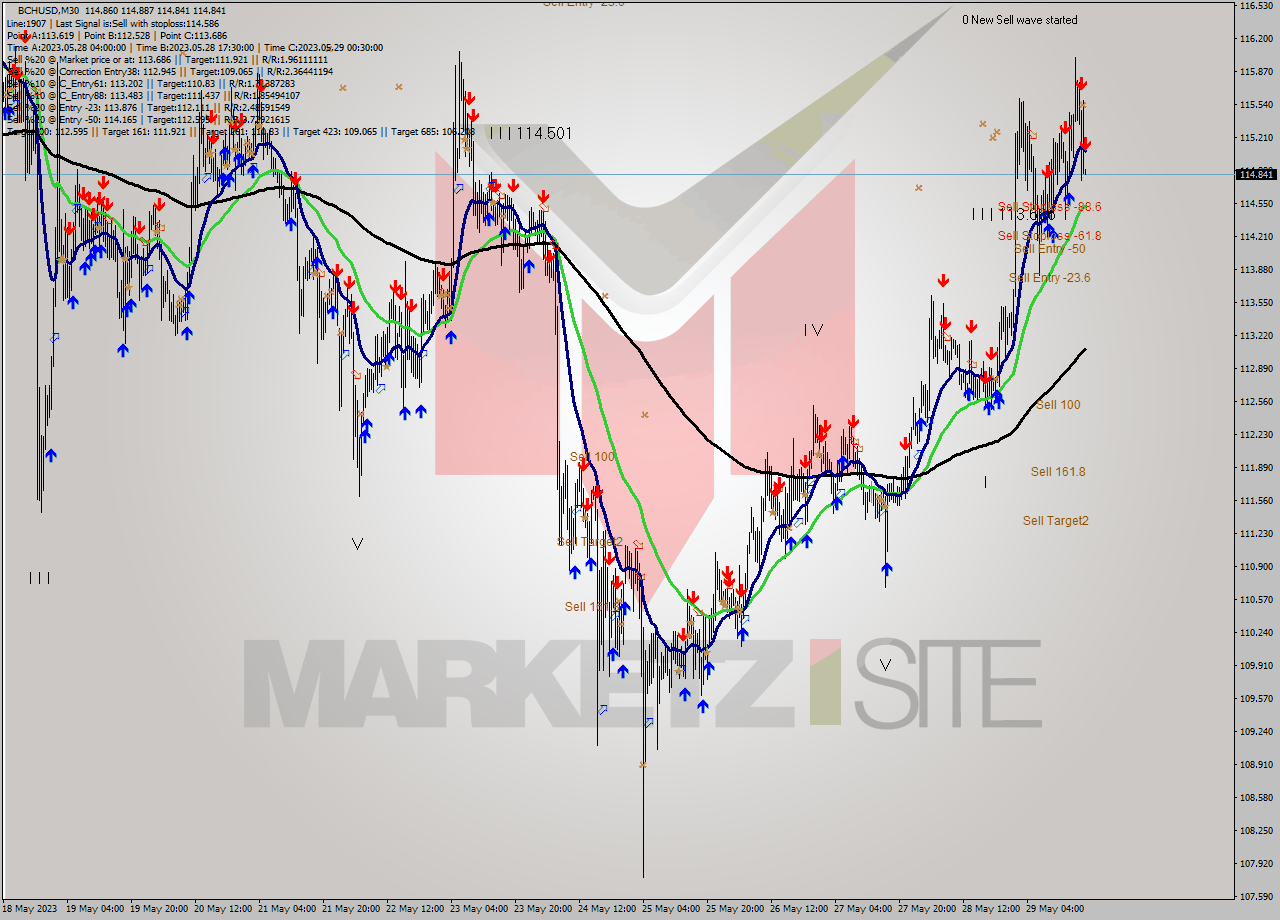
Task: Click the 'Sell 161.8' label at right
Action: (x=1058, y=471)
